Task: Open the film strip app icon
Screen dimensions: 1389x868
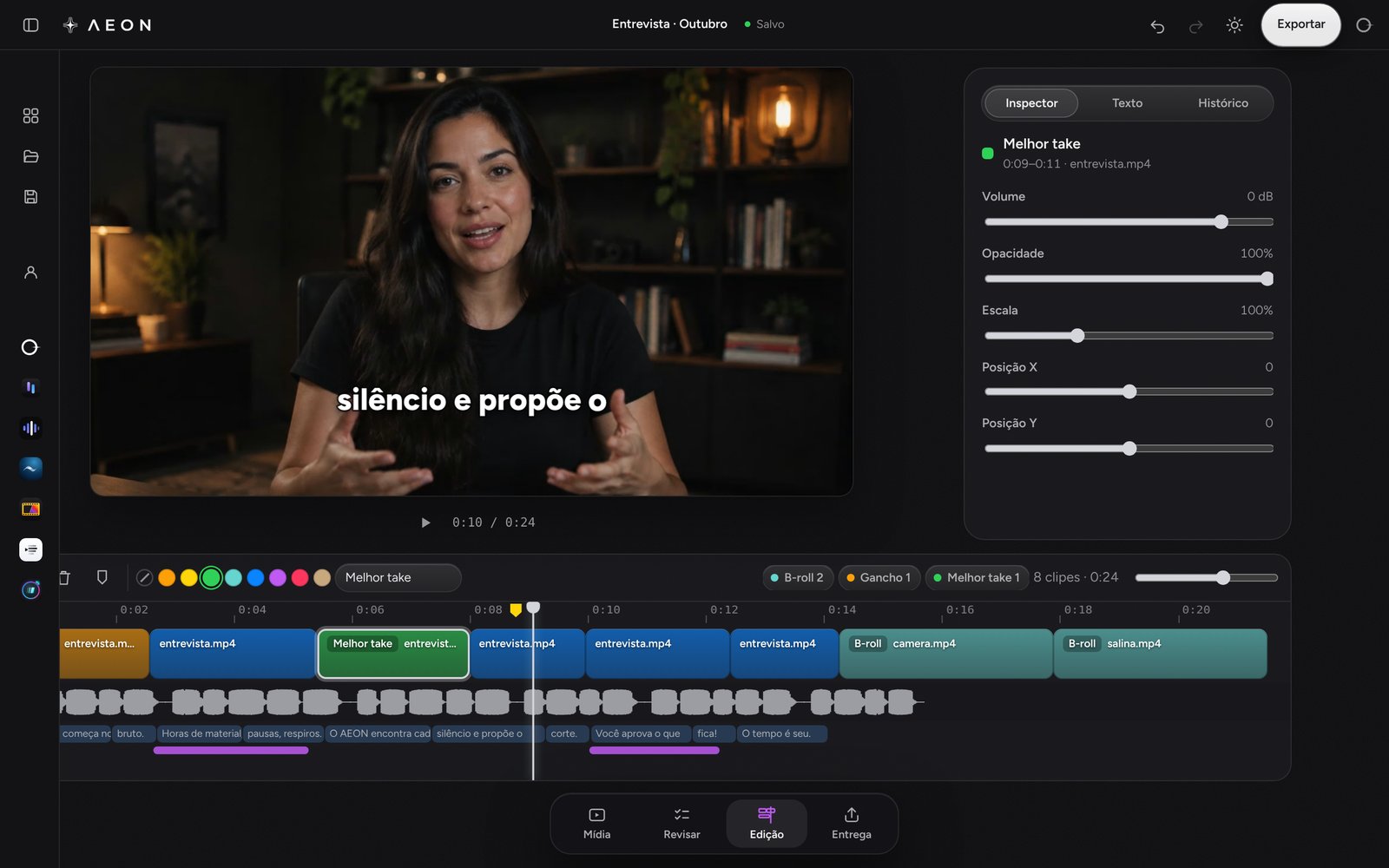Action: tap(30, 509)
